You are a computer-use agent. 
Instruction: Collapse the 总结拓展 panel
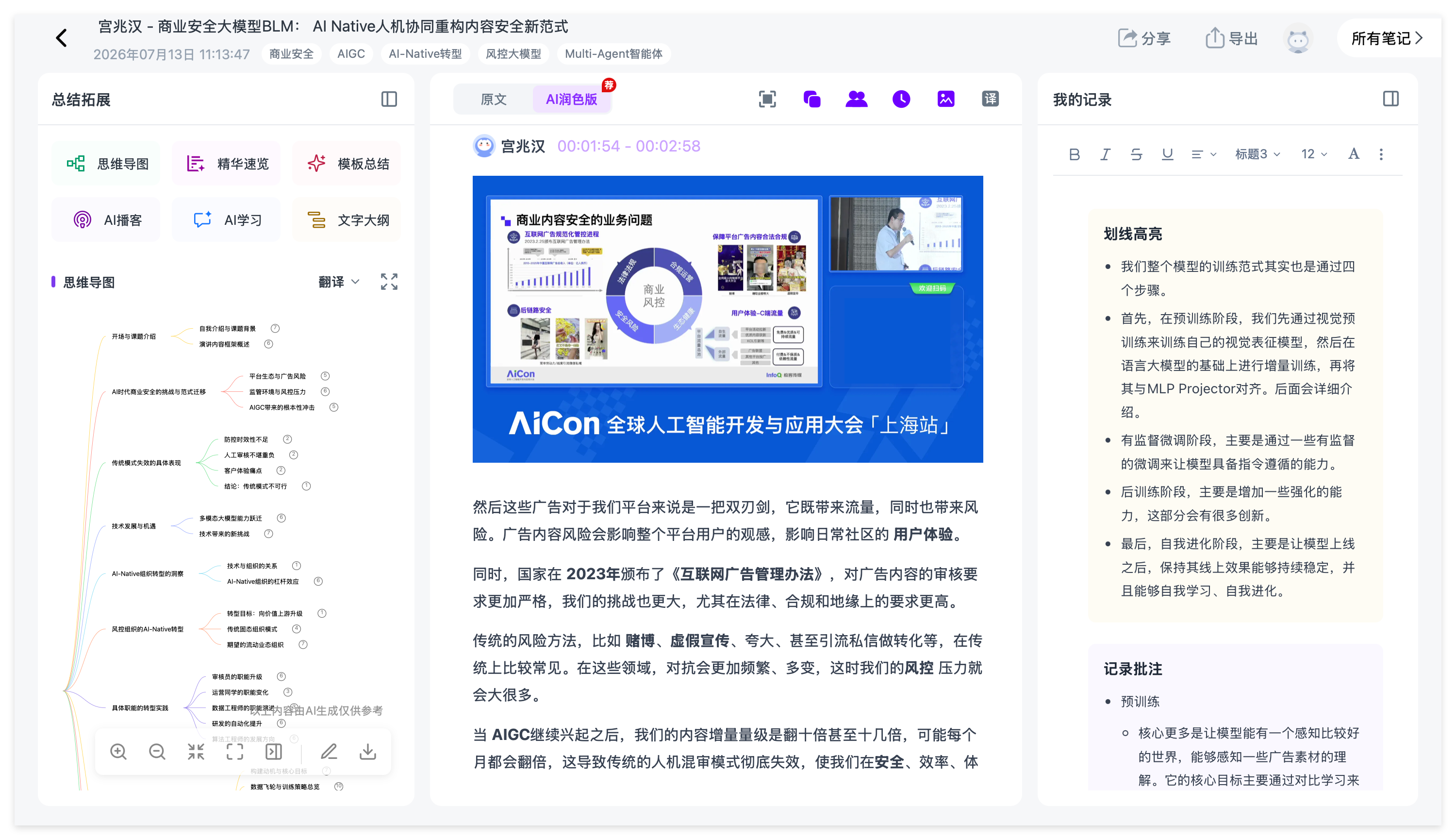389,99
